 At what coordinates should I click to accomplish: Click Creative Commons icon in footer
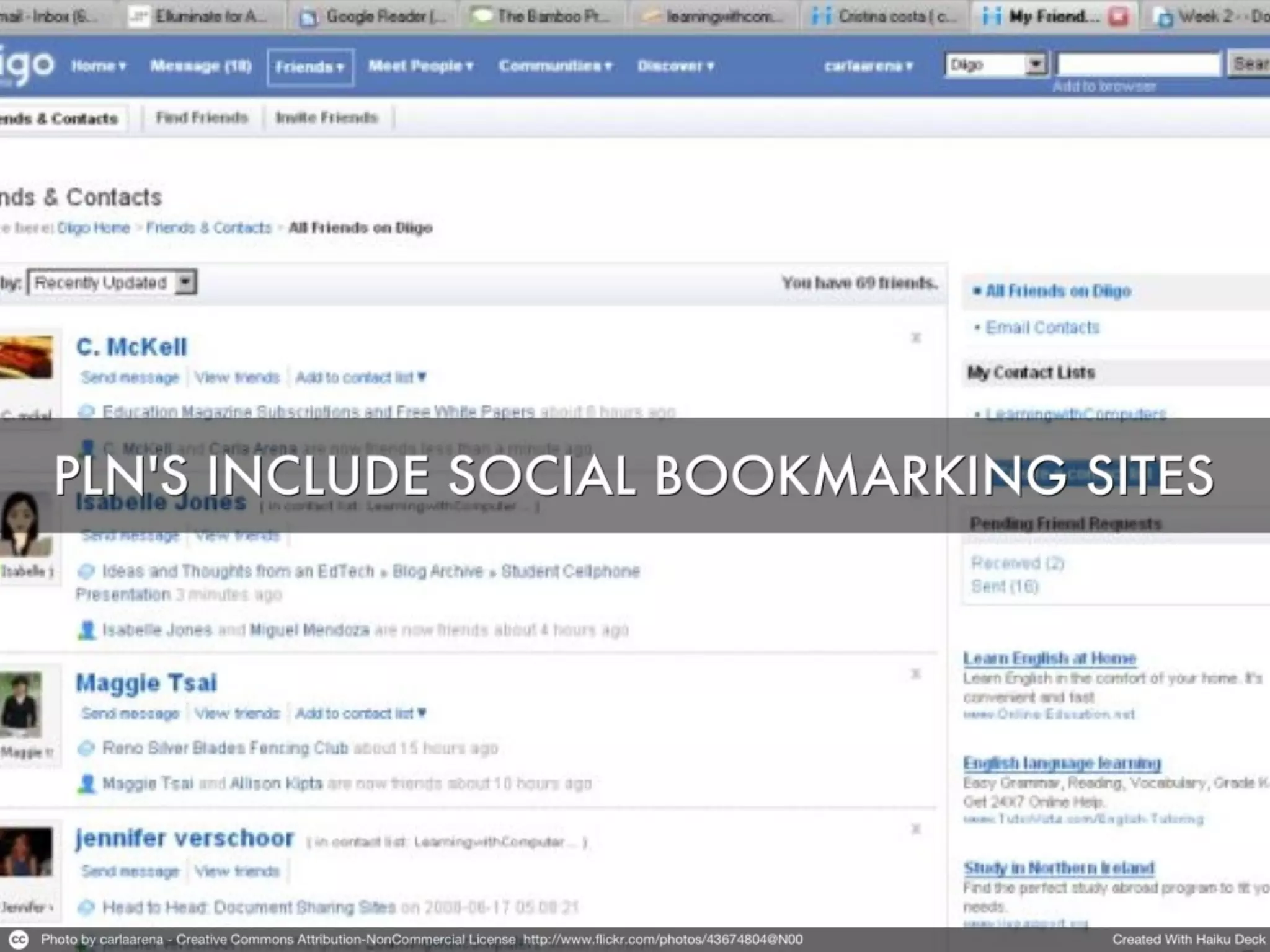click(19, 940)
